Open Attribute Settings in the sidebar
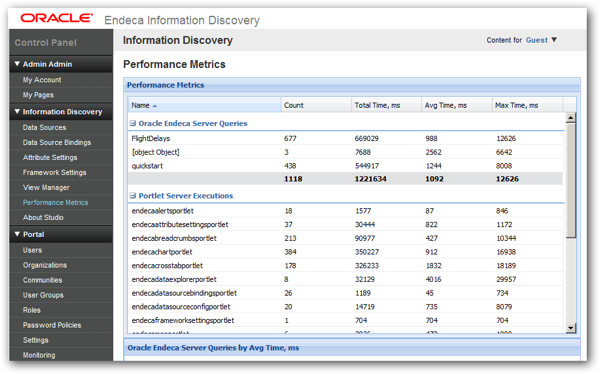 tap(50, 157)
